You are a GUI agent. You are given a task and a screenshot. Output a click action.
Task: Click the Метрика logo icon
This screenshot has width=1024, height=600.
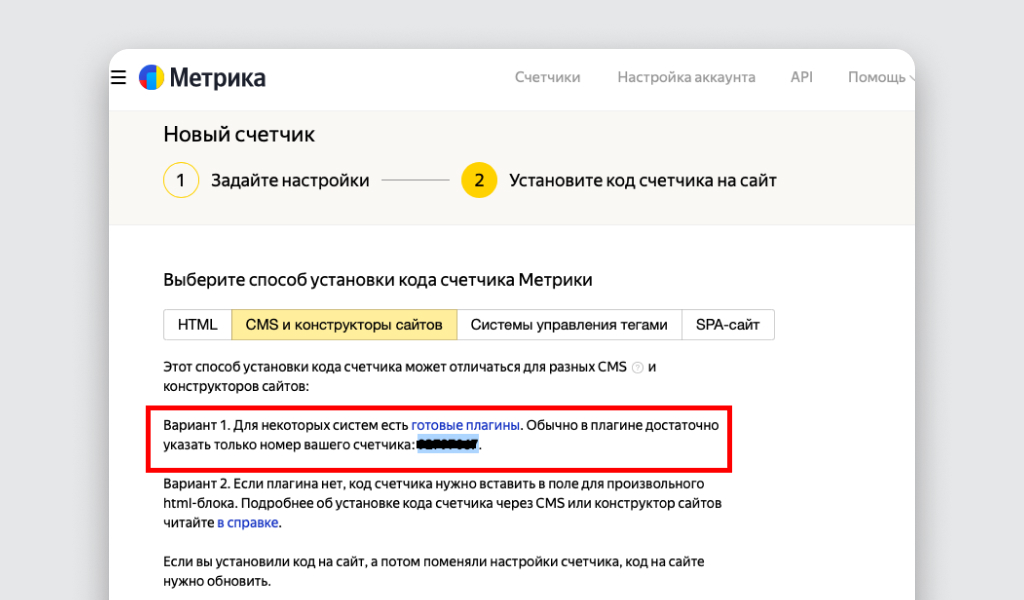(152, 77)
